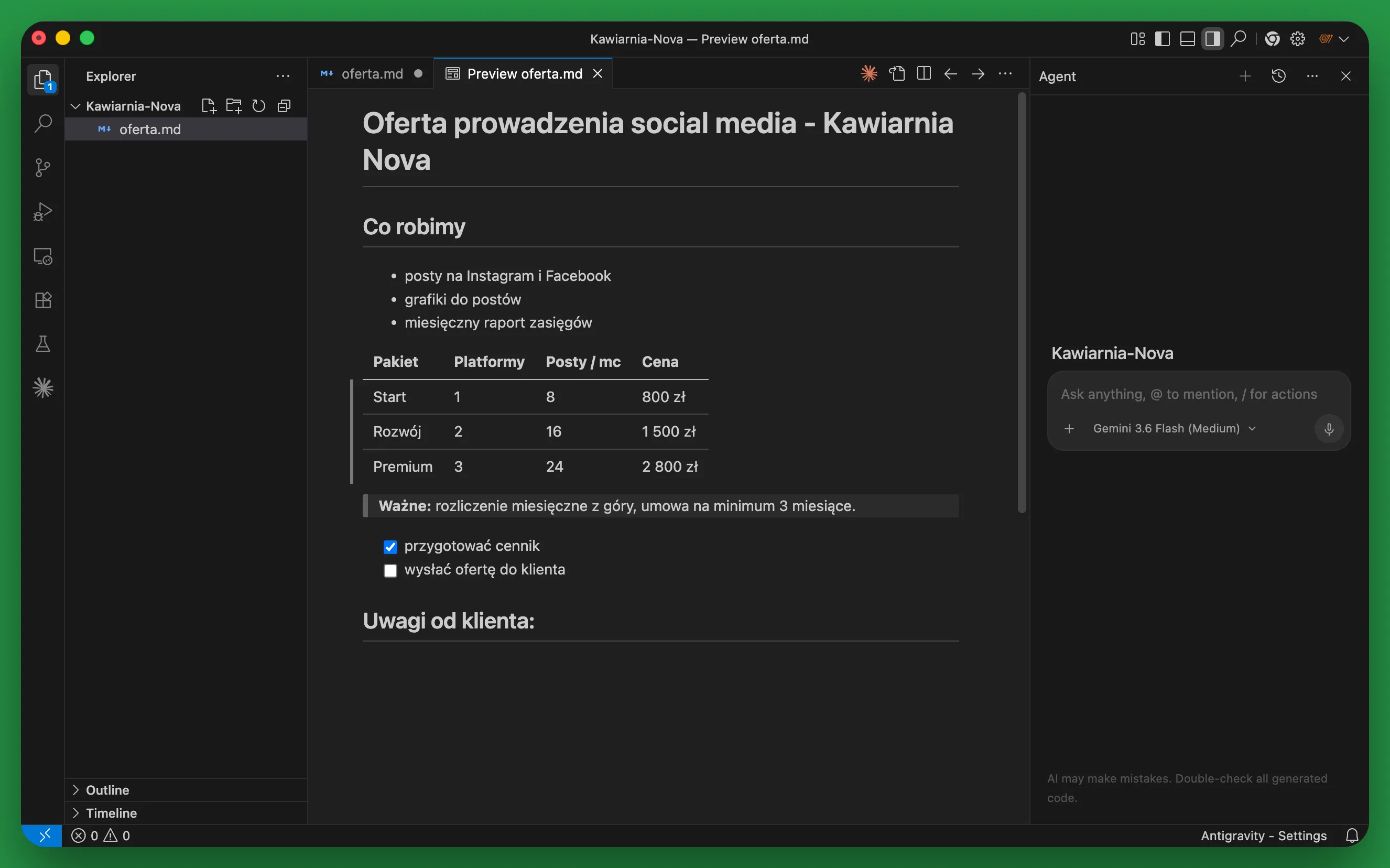The image size is (1390, 868).
Task: Navigate forward with the right arrow
Action: (x=978, y=73)
